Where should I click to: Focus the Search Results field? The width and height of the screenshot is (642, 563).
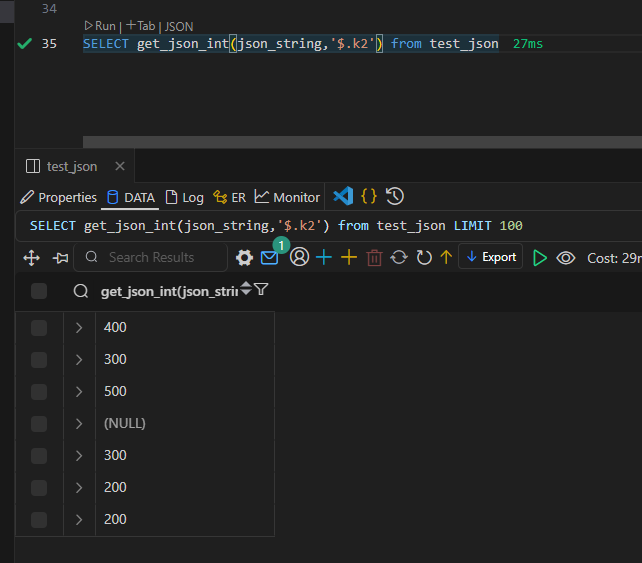[x=151, y=257]
